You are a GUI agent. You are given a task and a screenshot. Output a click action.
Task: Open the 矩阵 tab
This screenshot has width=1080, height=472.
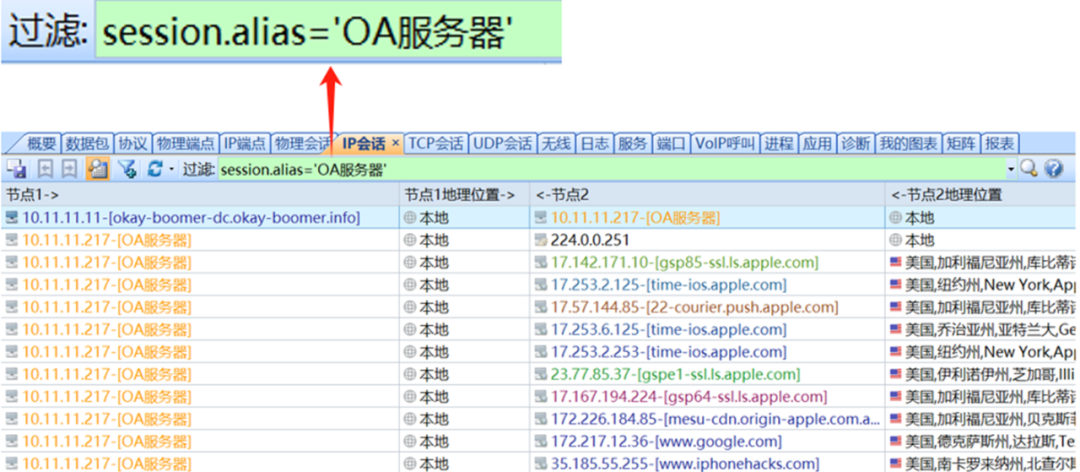[x=961, y=143]
